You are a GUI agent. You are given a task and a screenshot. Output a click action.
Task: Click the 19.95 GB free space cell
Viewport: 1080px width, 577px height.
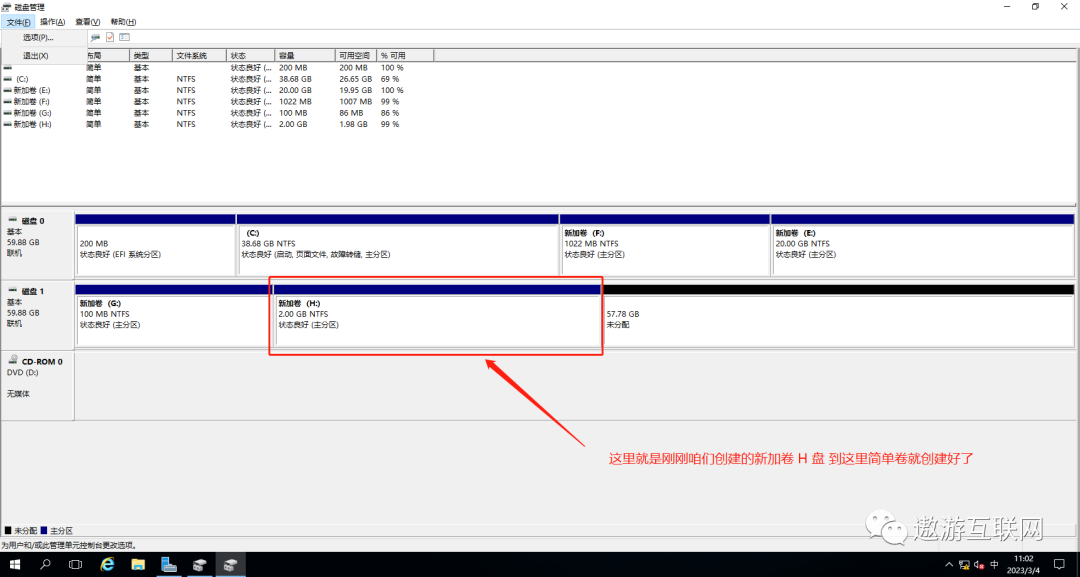tap(355, 90)
